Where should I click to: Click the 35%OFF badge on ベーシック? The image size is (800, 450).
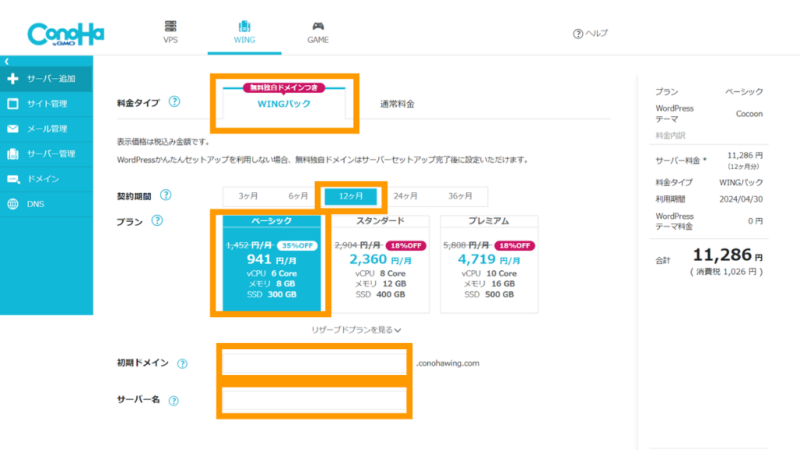[297, 245]
